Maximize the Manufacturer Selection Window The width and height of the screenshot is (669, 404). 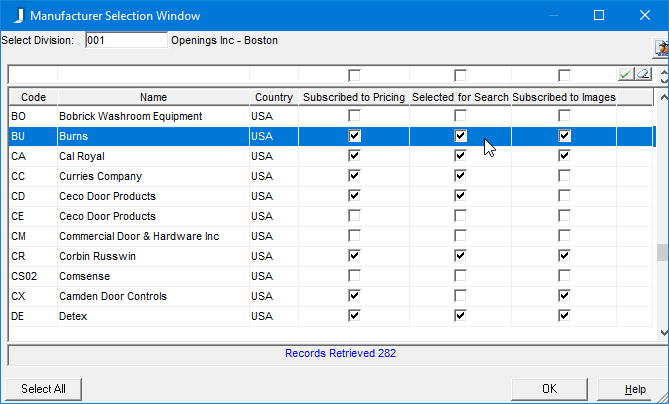pyautogui.click(x=599, y=15)
